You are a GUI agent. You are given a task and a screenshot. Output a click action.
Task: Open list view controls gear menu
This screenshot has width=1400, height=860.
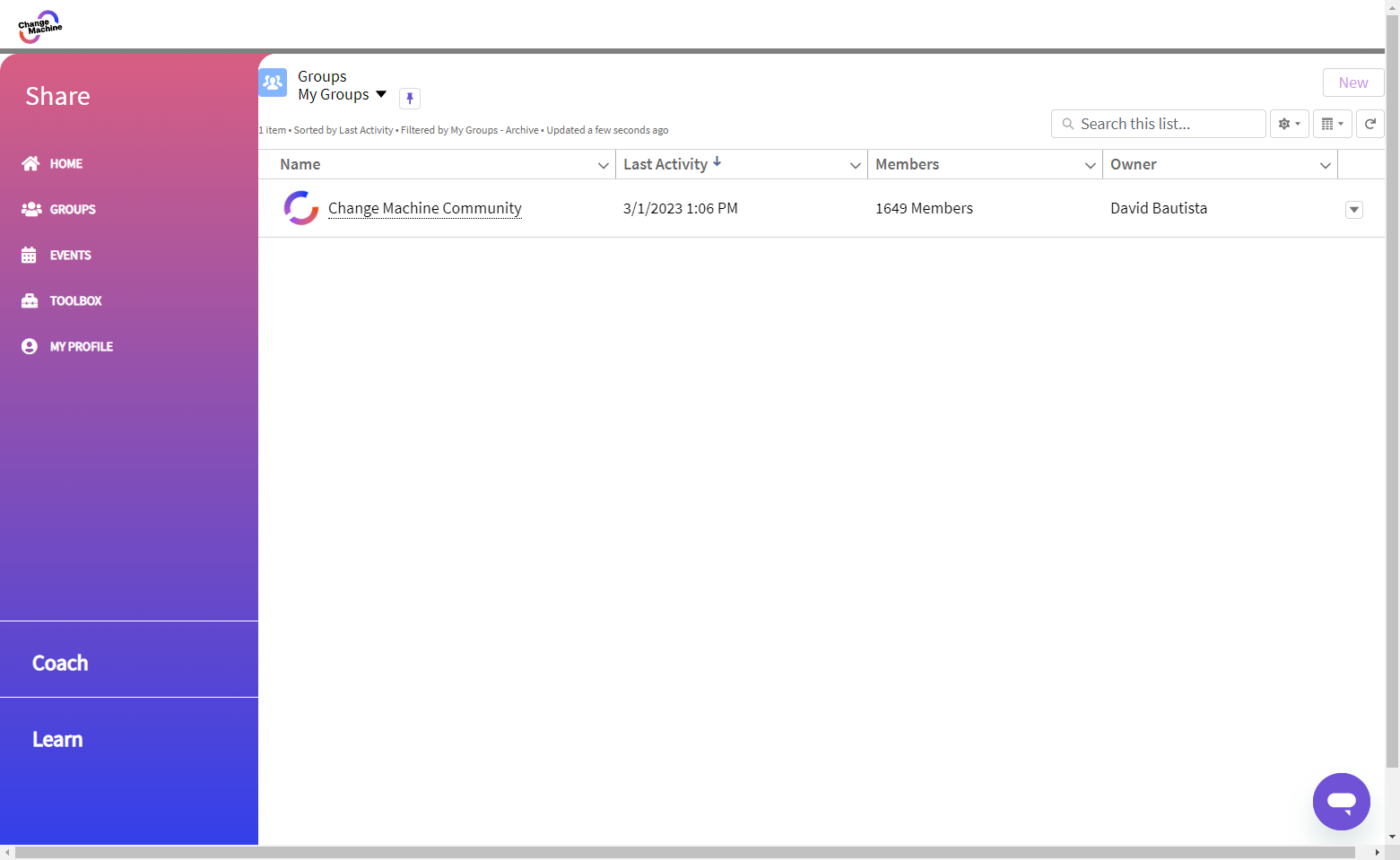point(1289,124)
